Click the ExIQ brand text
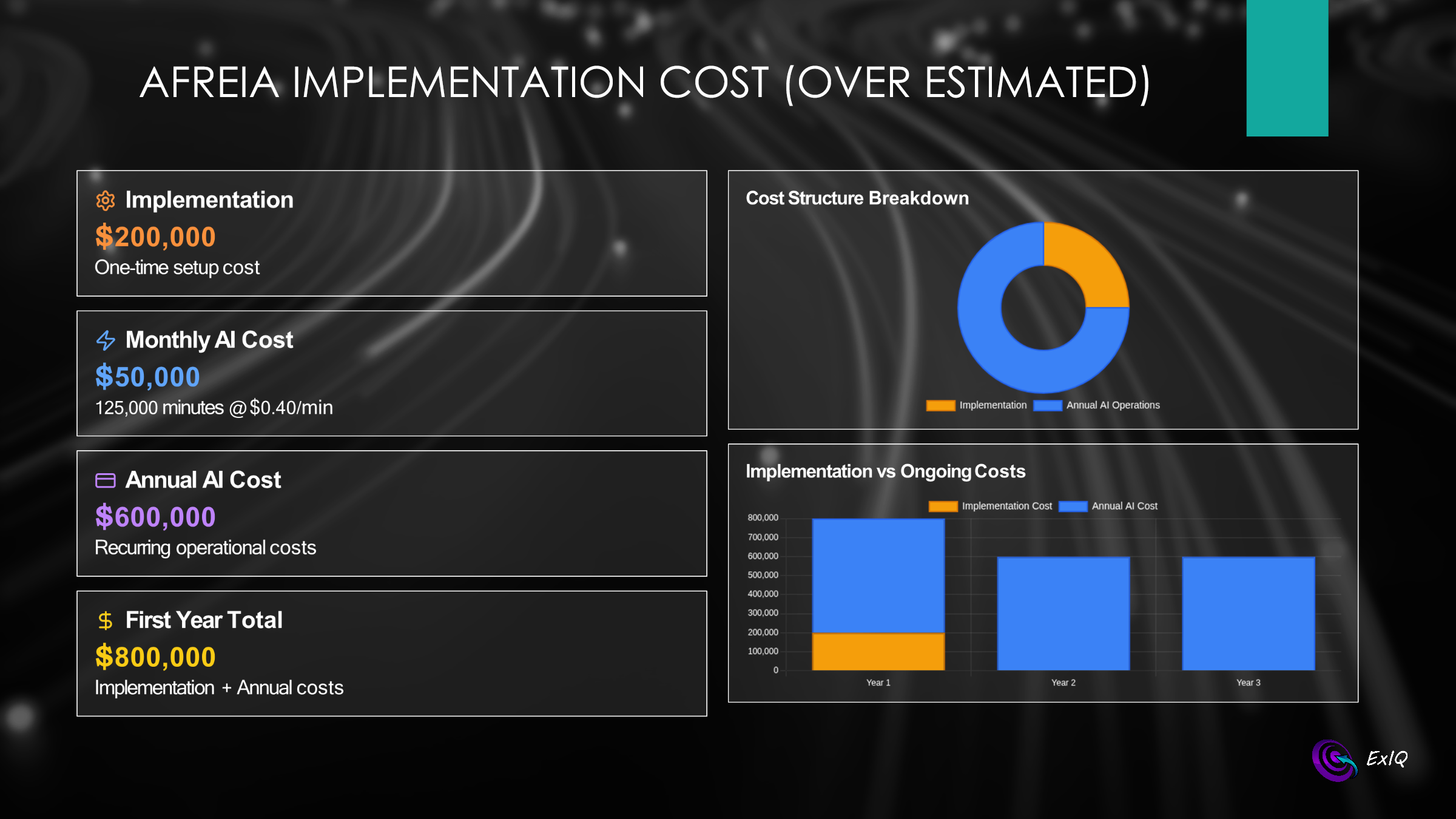Viewport: 1456px width, 819px height. click(x=1387, y=759)
